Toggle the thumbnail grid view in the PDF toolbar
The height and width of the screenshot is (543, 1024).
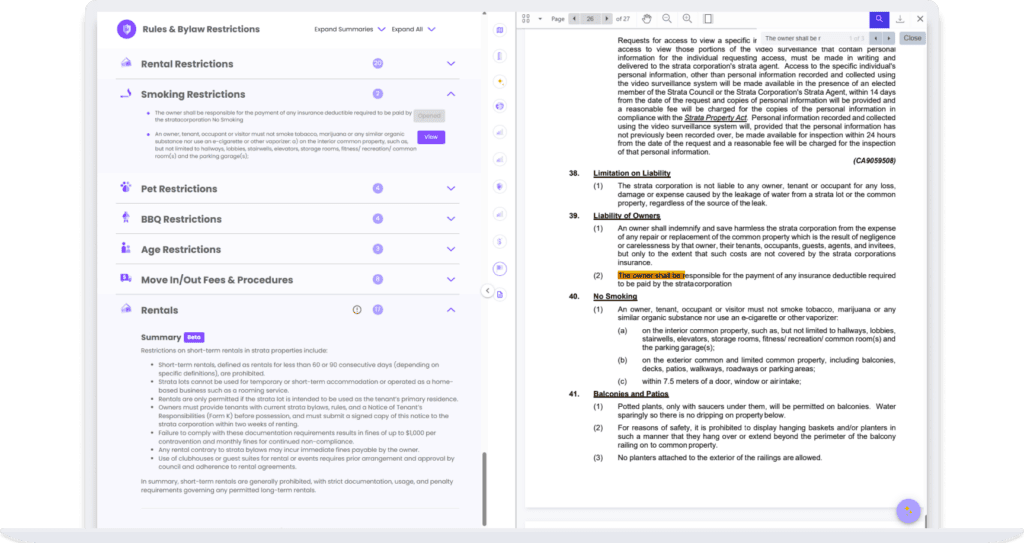[x=526, y=19]
